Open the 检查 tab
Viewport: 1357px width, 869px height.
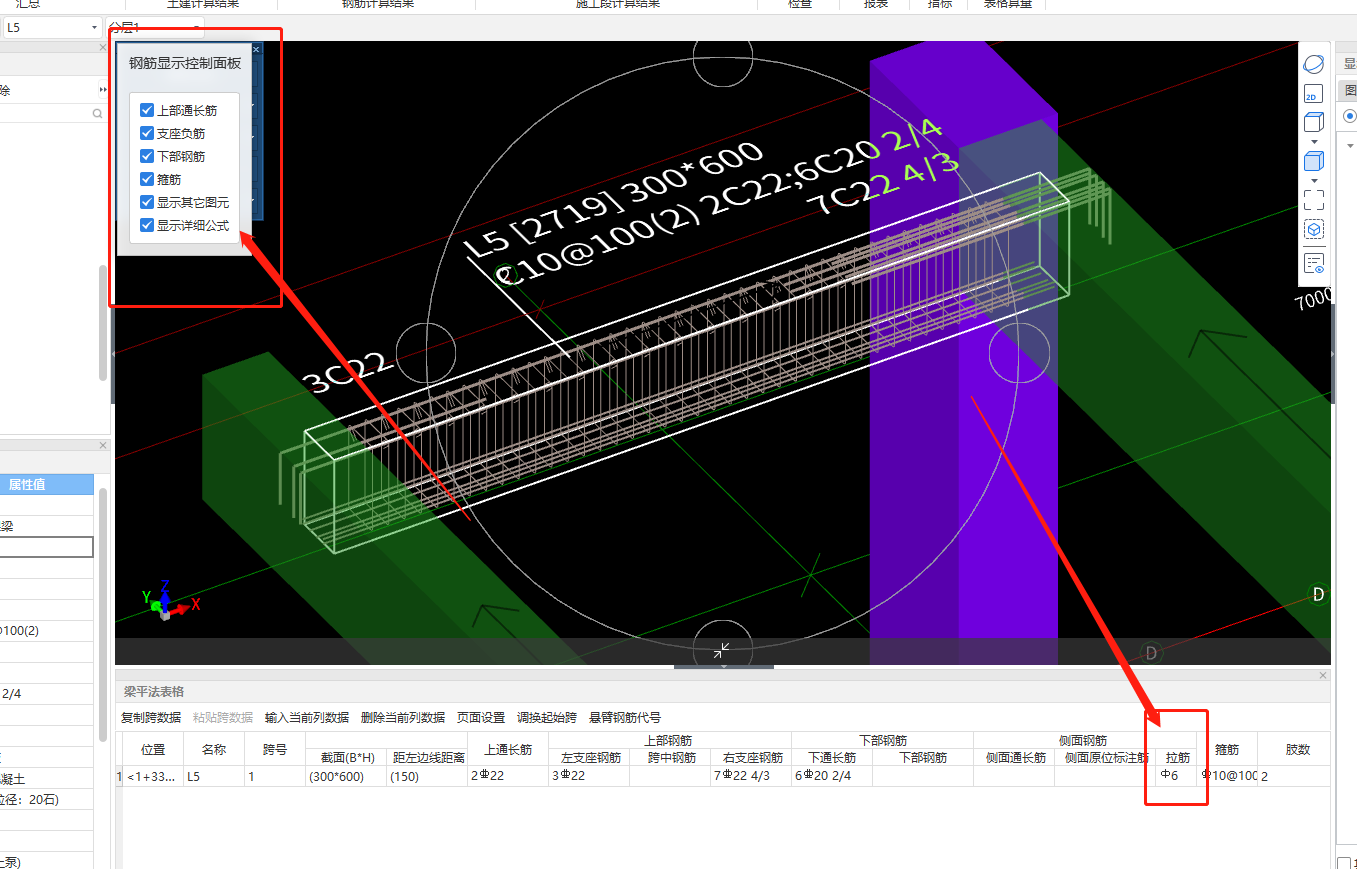pyautogui.click(x=800, y=5)
